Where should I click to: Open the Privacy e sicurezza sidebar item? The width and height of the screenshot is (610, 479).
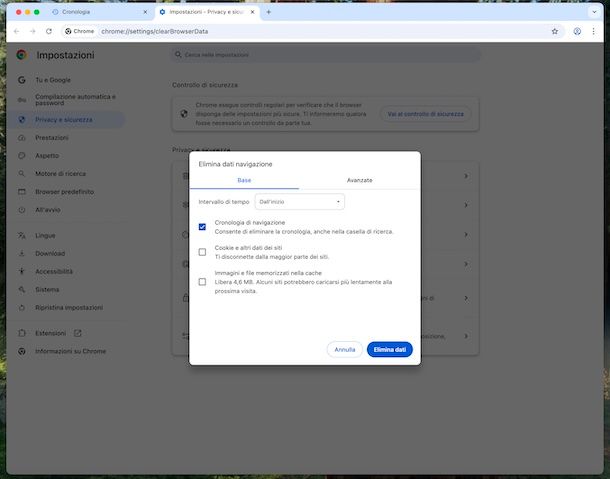64,119
